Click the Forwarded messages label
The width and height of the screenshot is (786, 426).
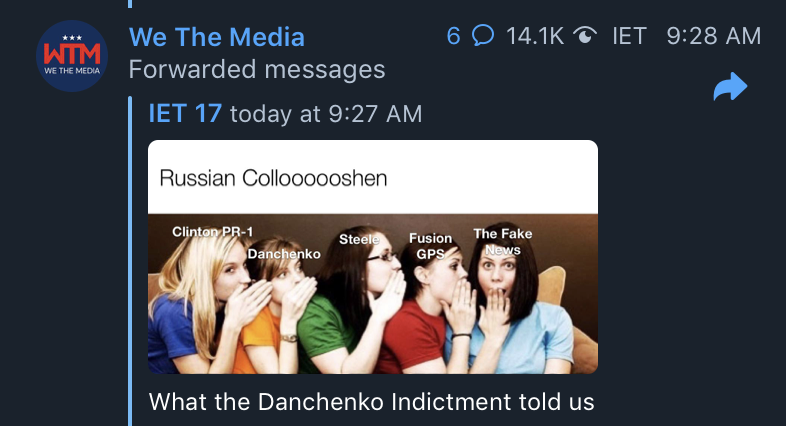click(257, 69)
